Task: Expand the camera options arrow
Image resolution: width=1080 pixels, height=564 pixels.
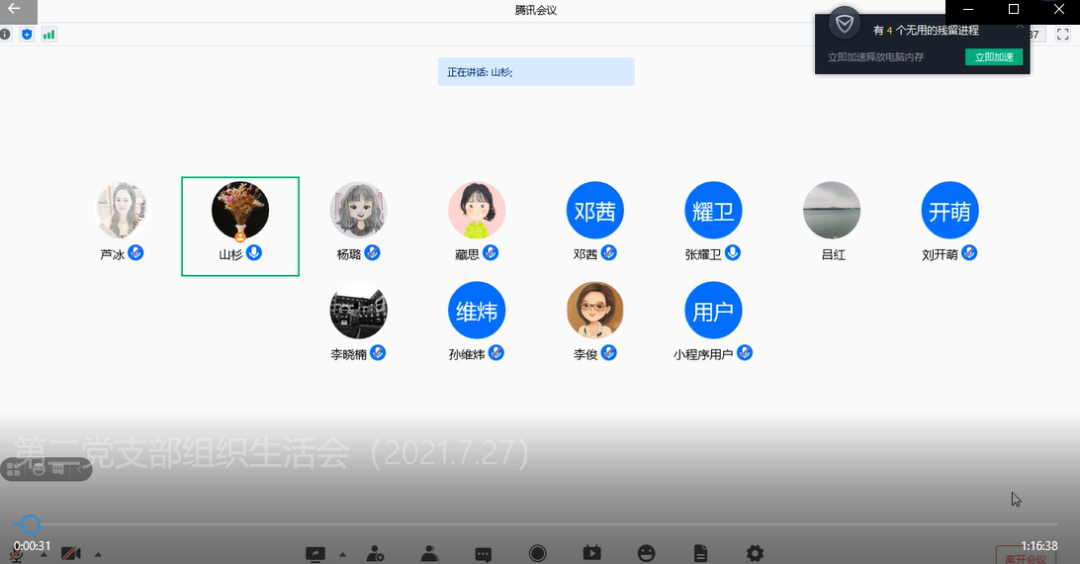Action: [x=97, y=554]
